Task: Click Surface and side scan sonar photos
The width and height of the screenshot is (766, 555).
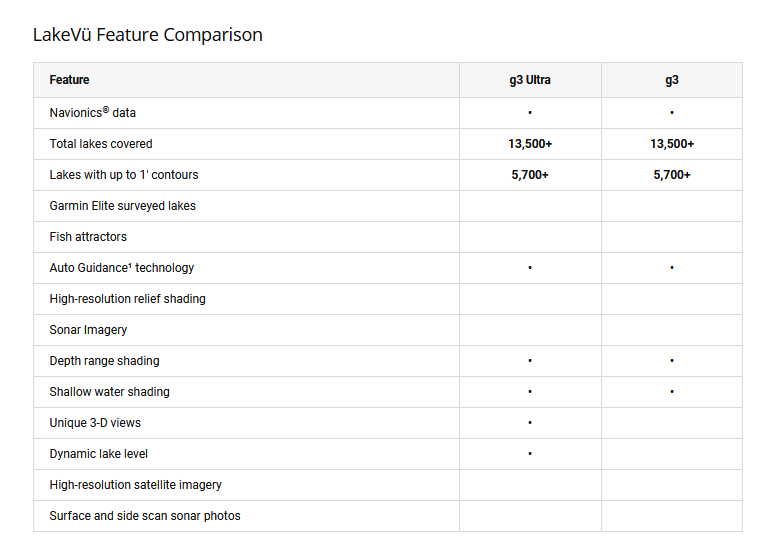Action: point(145,516)
